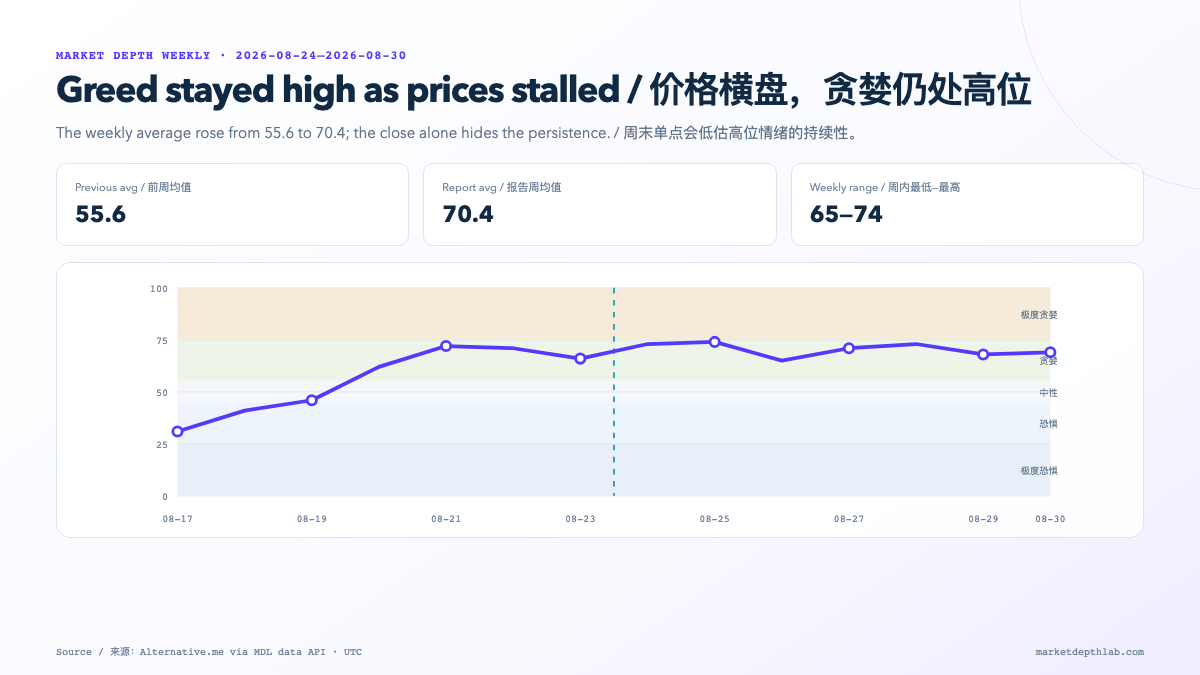
Task: Click the x-axis label 08-29
Action: (x=983, y=519)
